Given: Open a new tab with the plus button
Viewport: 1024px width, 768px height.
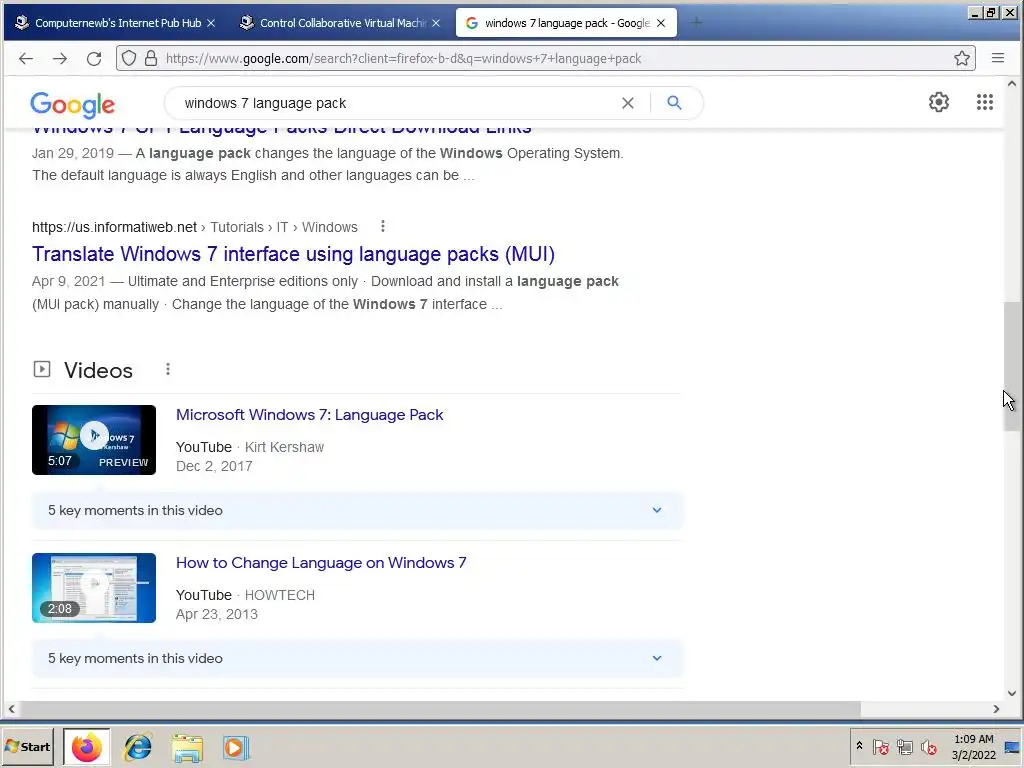Looking at the screenshot, I should (697, 23).
